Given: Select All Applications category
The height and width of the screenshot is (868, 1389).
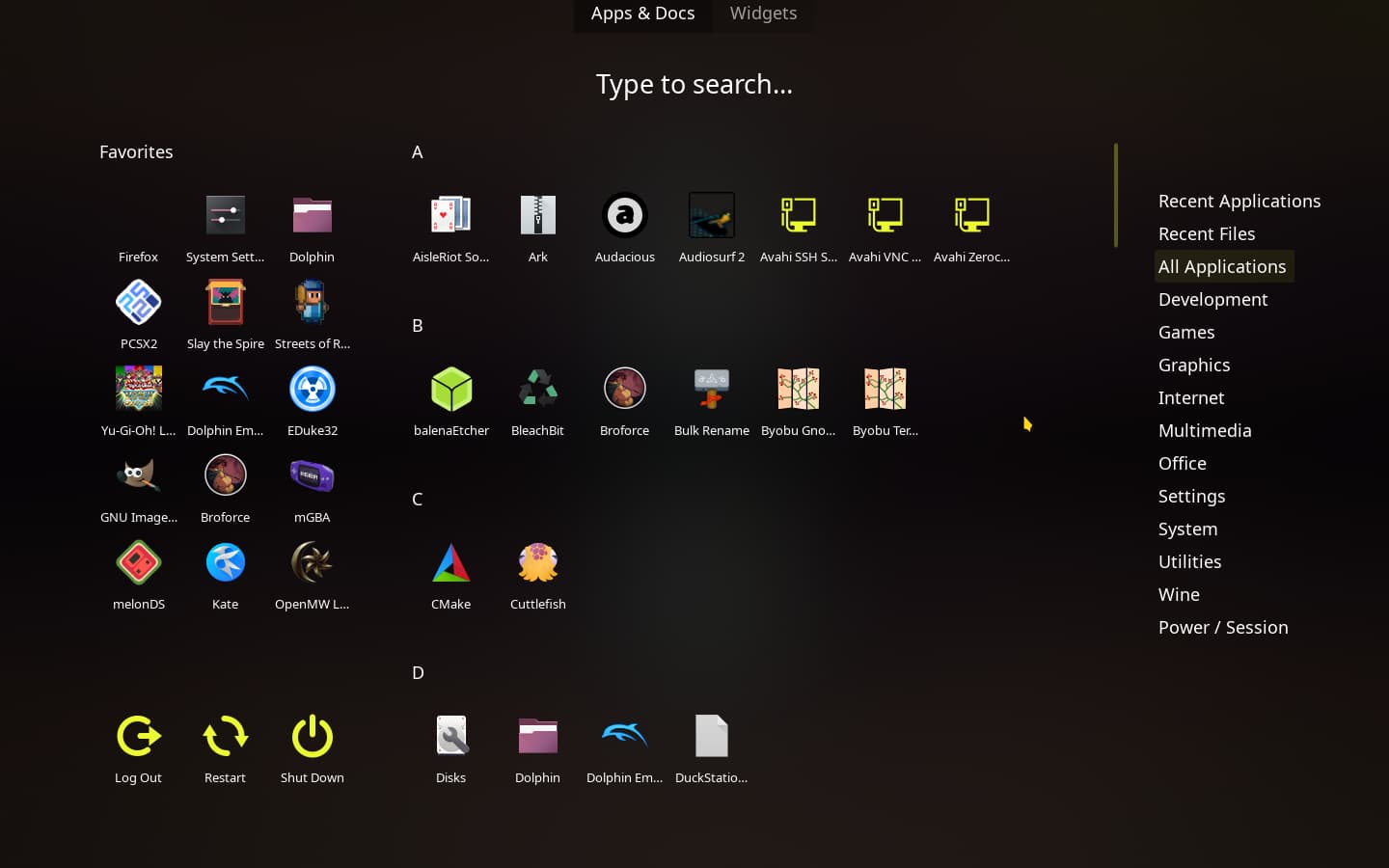Looking at the screenshot, I should point(1222,266).
